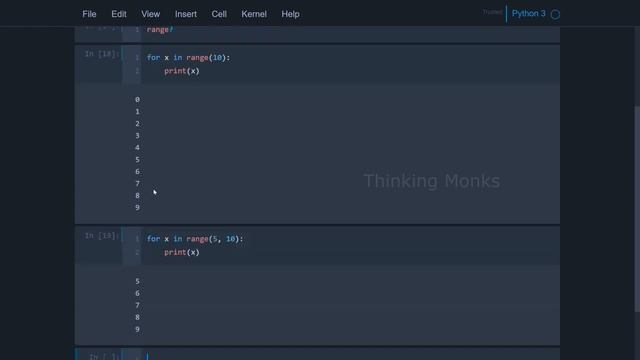
Task: Click output value 4 in first loop output
Action: [137, 147]
